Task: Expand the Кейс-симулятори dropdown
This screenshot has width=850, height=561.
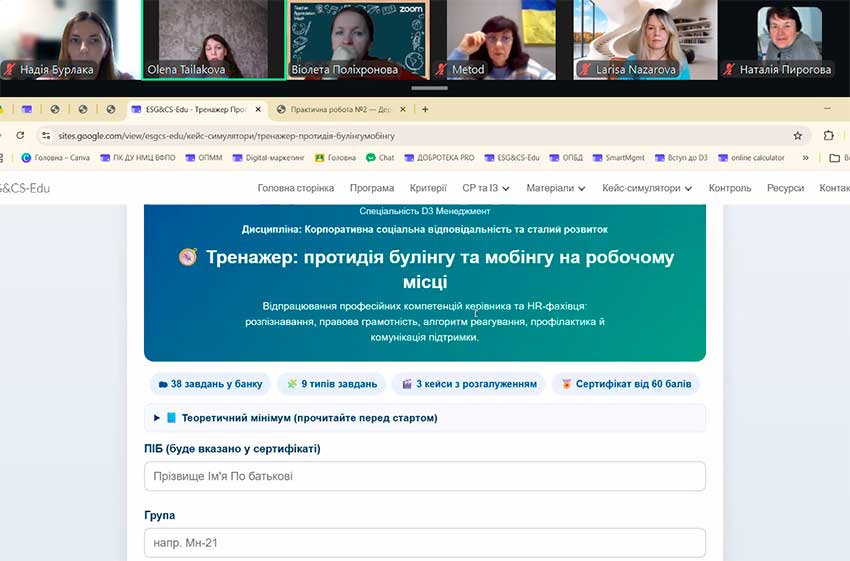Action: (647, 188)
